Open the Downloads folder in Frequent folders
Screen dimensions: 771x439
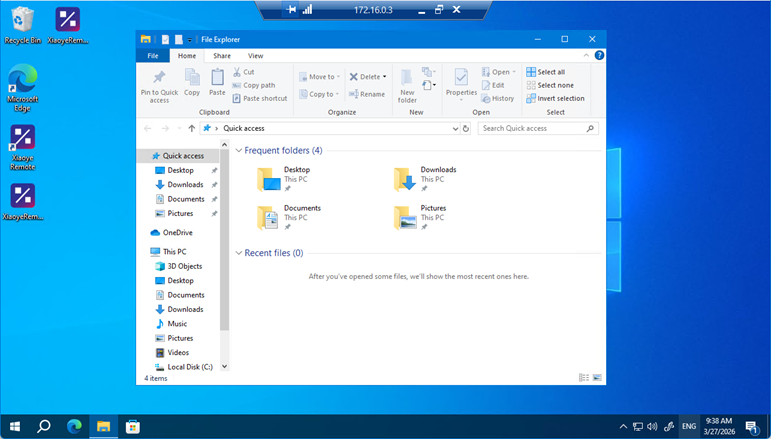(x=405, y=179)
